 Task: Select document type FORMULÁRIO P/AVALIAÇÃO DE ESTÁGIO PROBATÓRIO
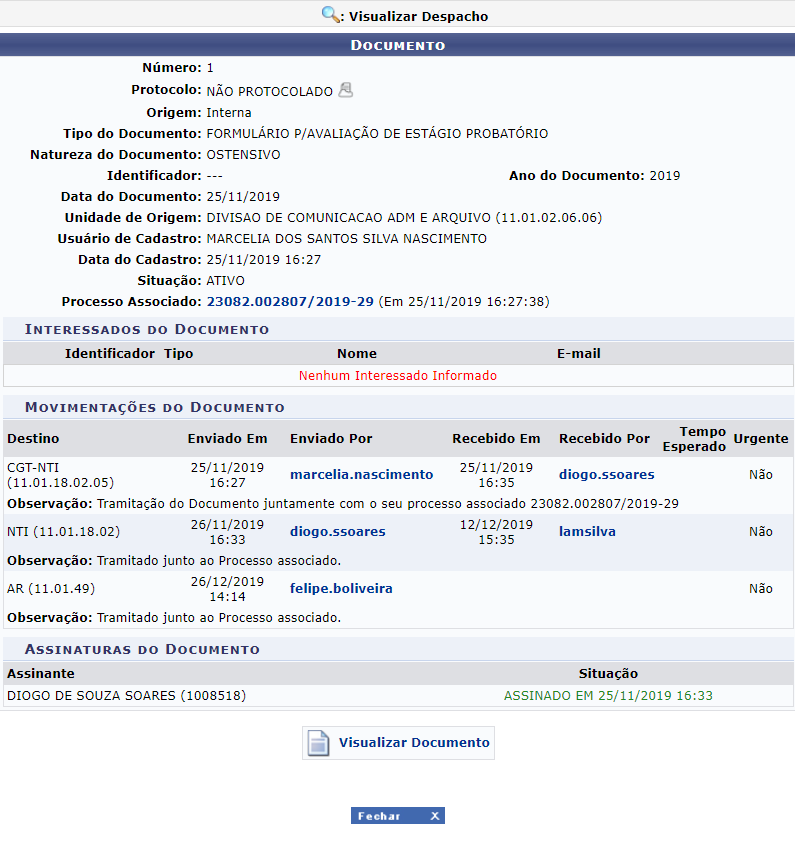pyautogui.click(x=377, y=134)
